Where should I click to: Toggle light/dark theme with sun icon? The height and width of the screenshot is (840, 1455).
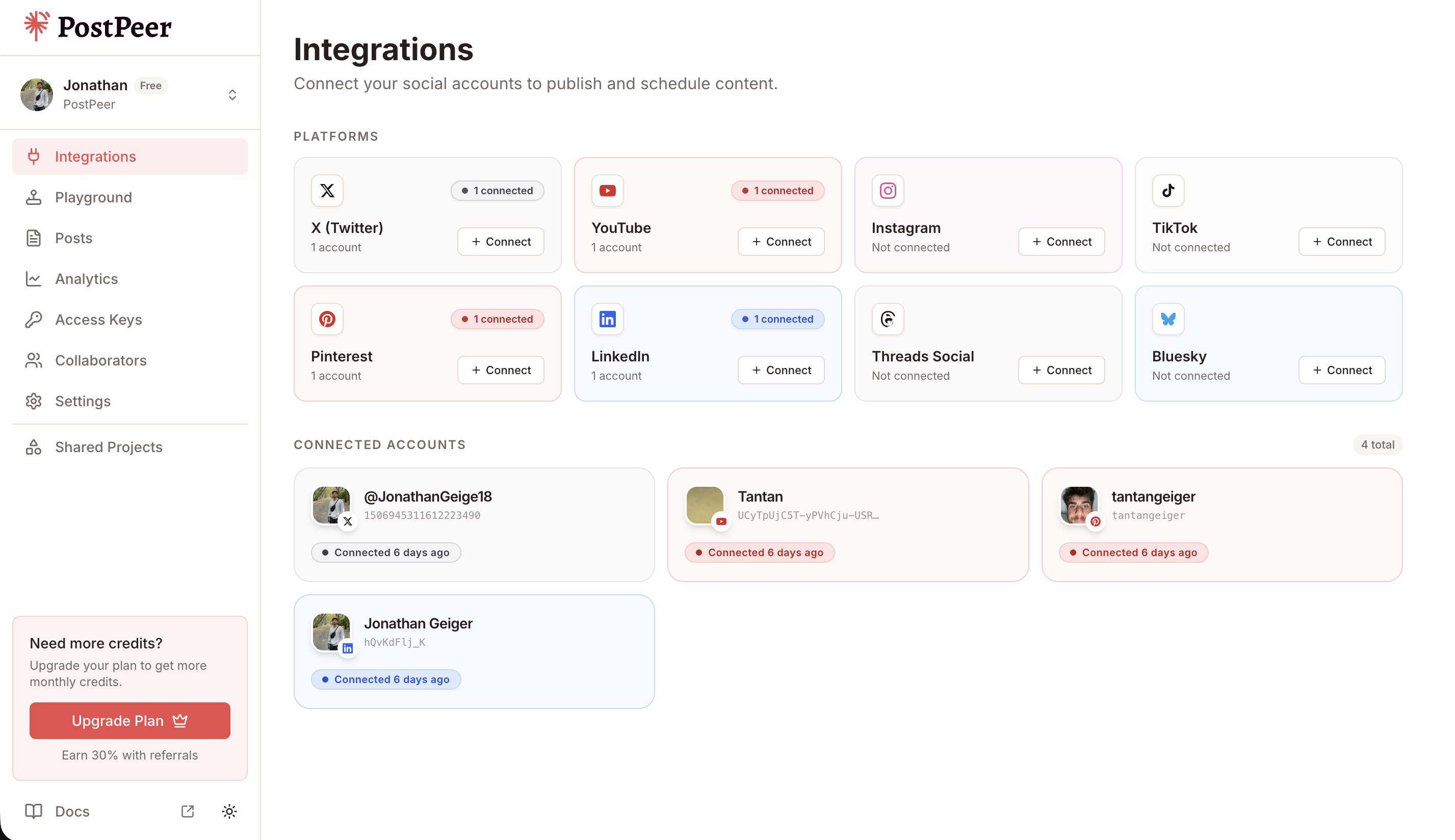[x=229, y=811]
